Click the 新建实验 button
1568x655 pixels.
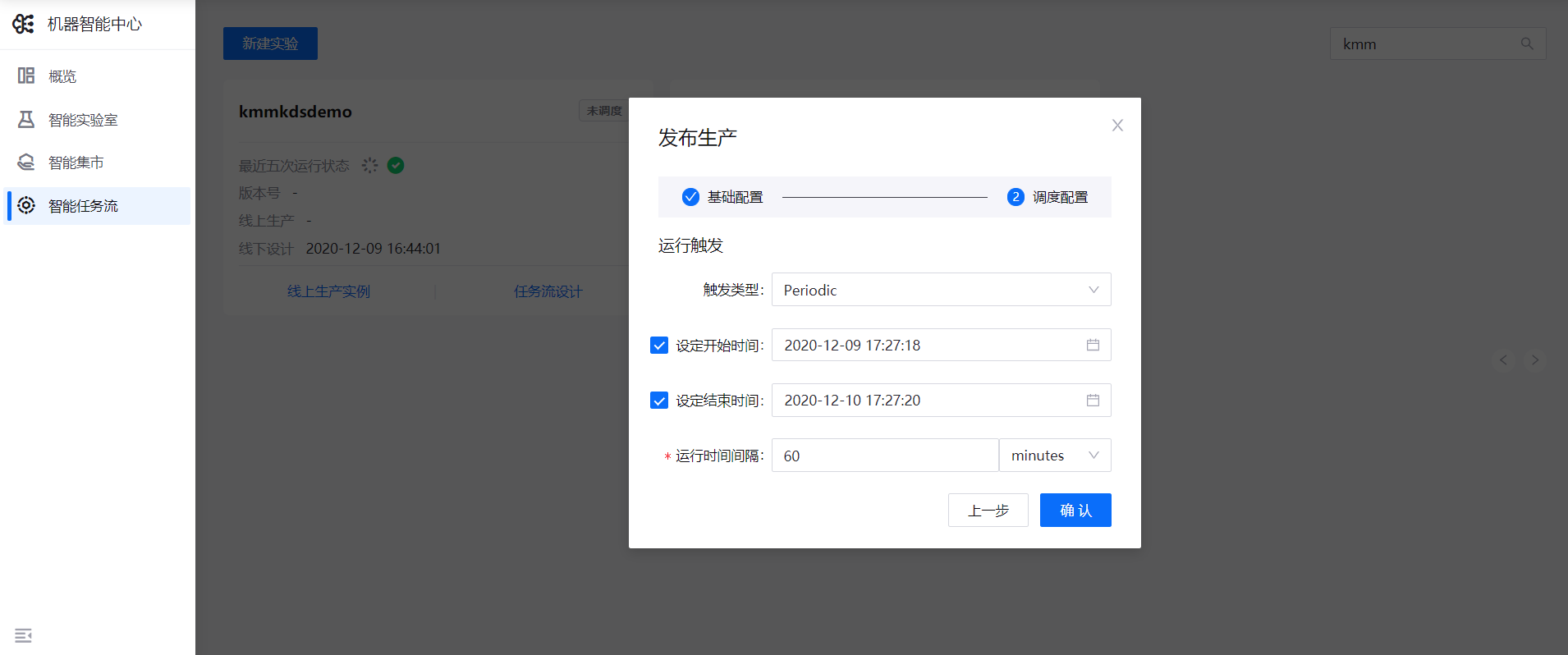click(270, 44)
